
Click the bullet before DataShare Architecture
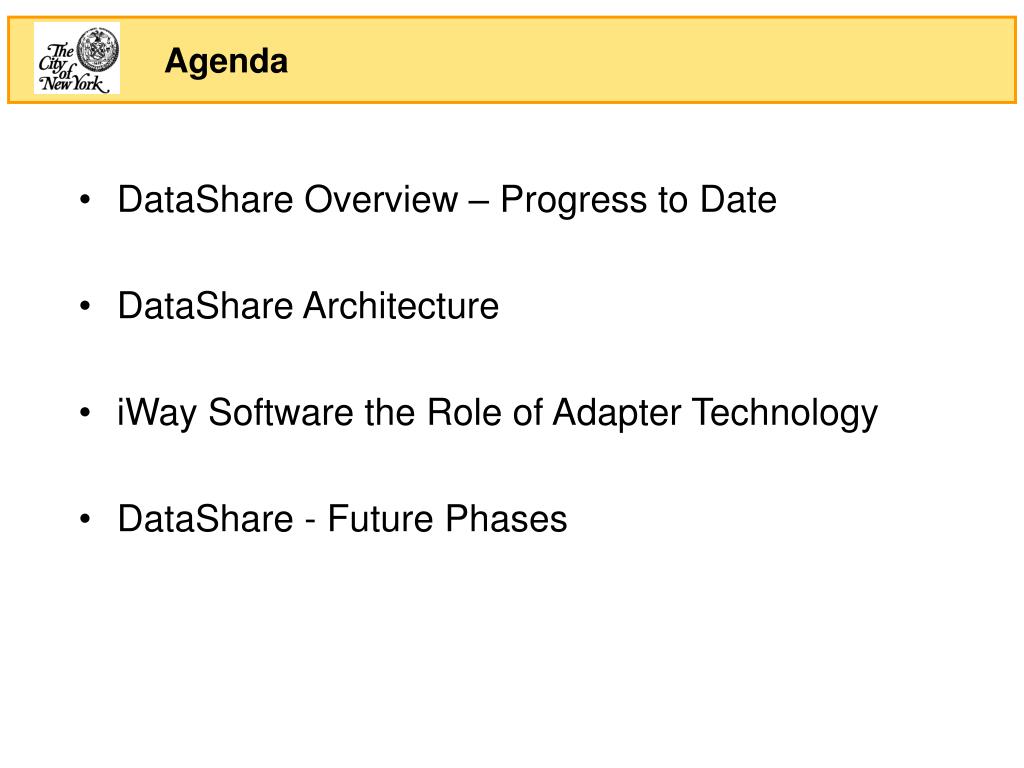85,306
